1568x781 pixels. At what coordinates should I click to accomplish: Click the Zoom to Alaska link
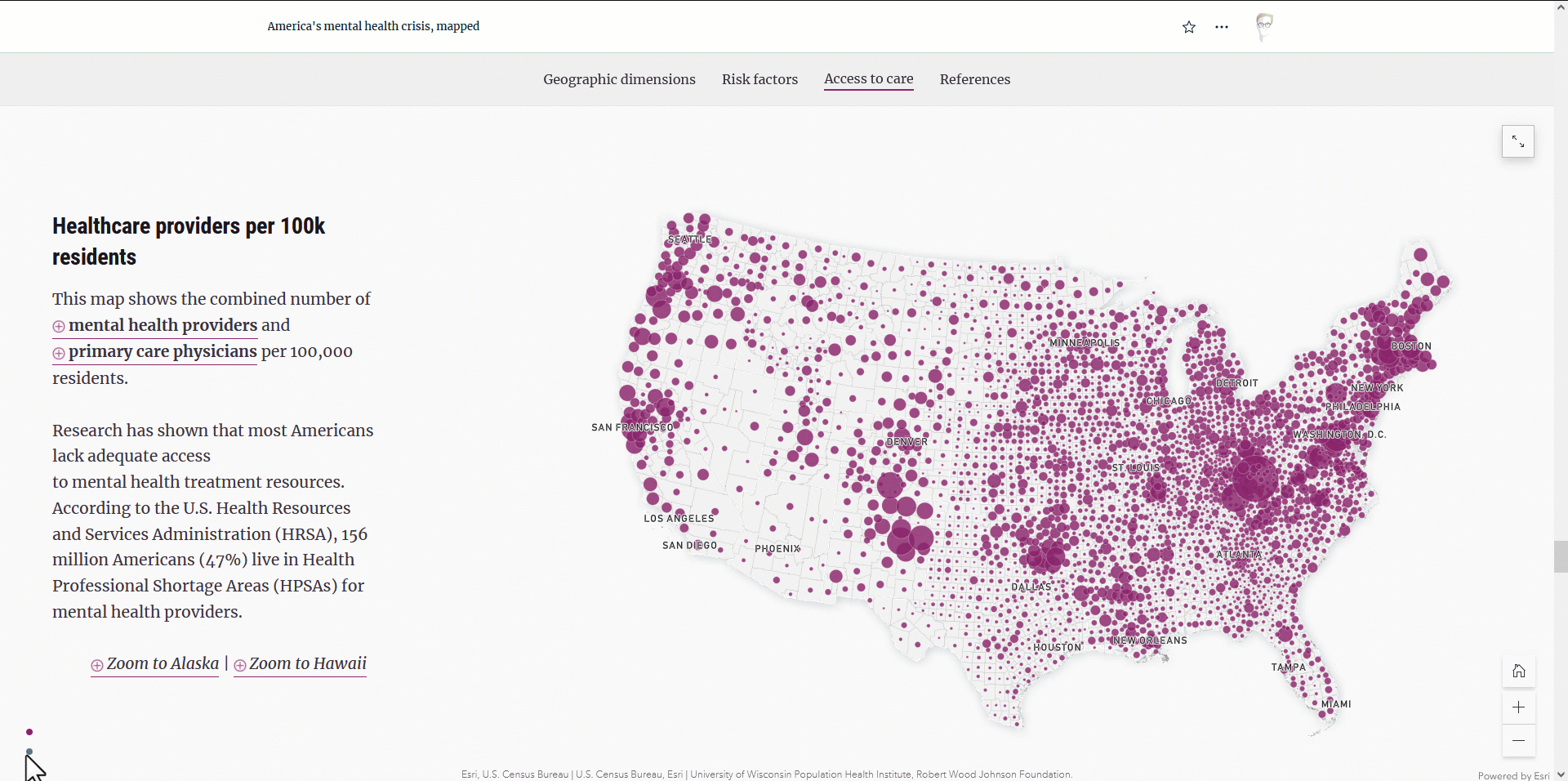point(163,663)
